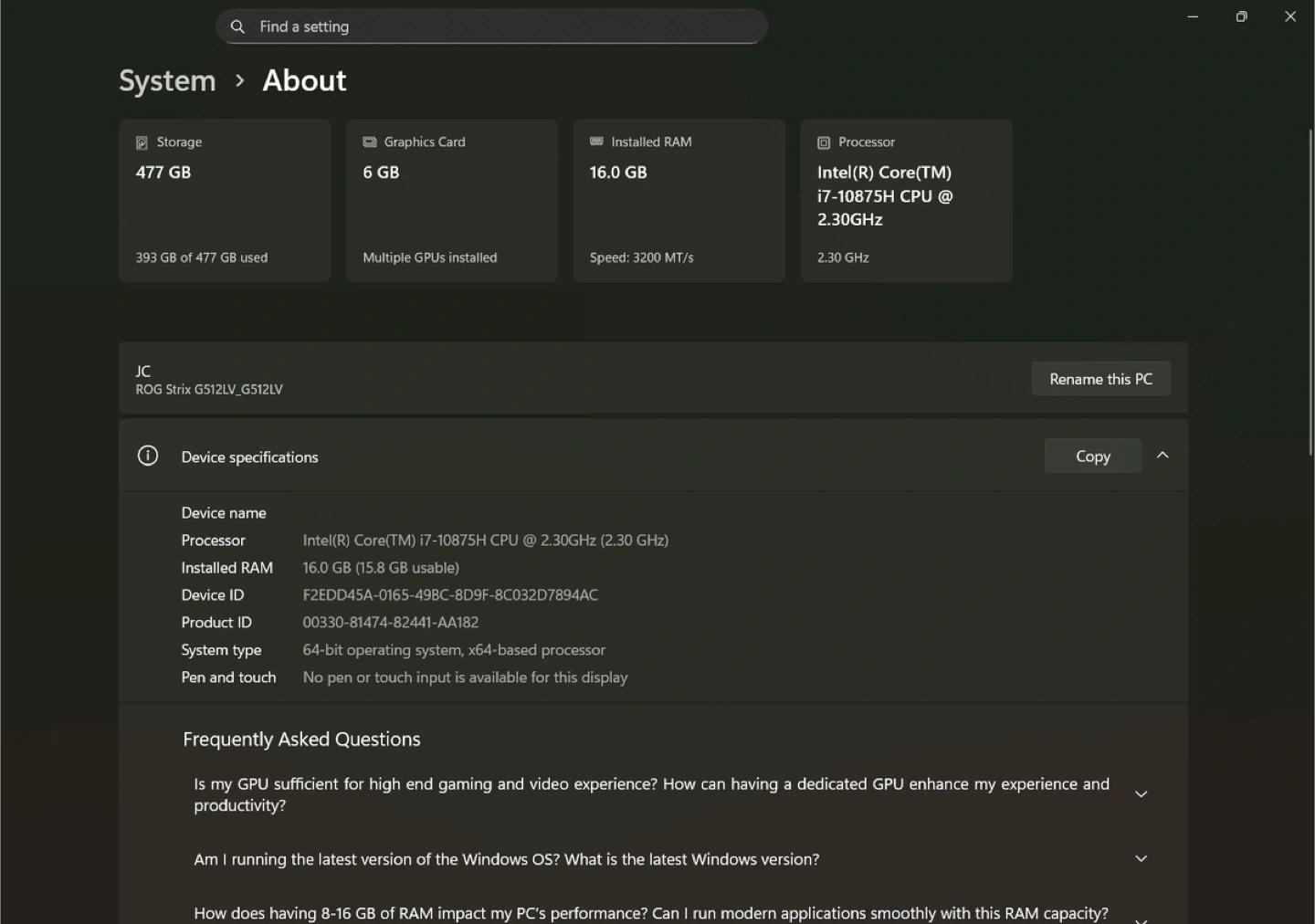Copy the device specifications

point(1092,456)
